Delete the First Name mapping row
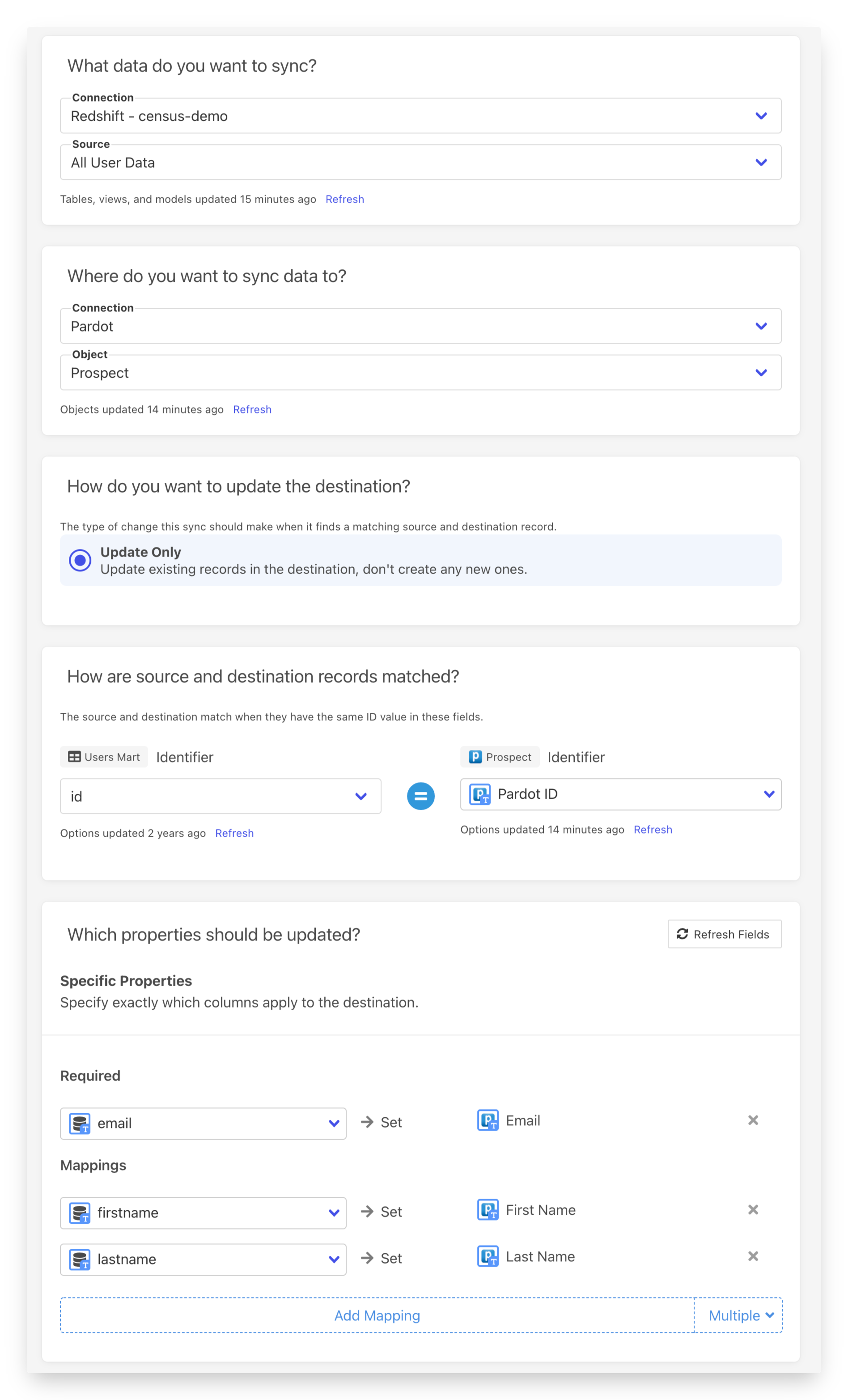The height and width of the screenshot is (1400, 848). (x=753, y=1210)
